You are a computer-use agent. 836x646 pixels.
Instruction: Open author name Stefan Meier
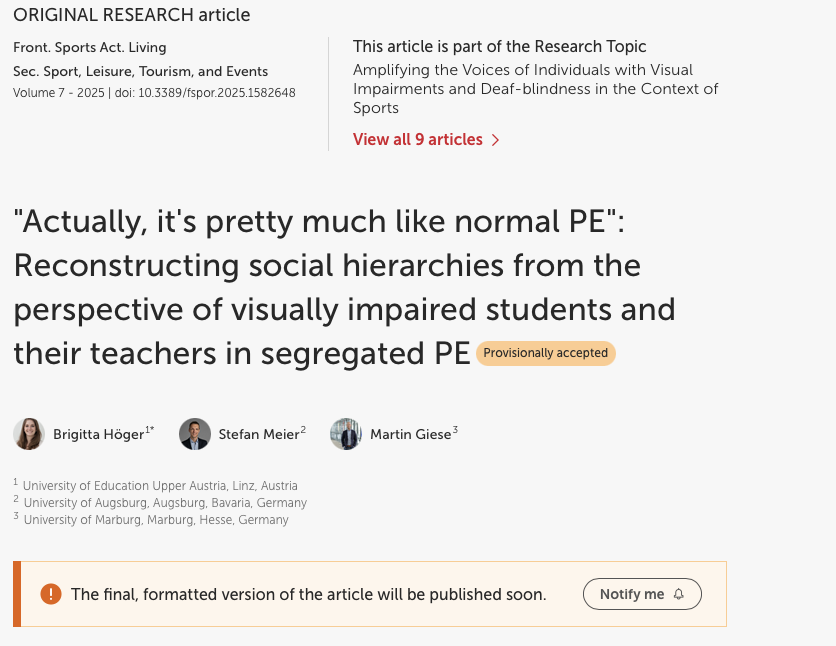point(258,434)
